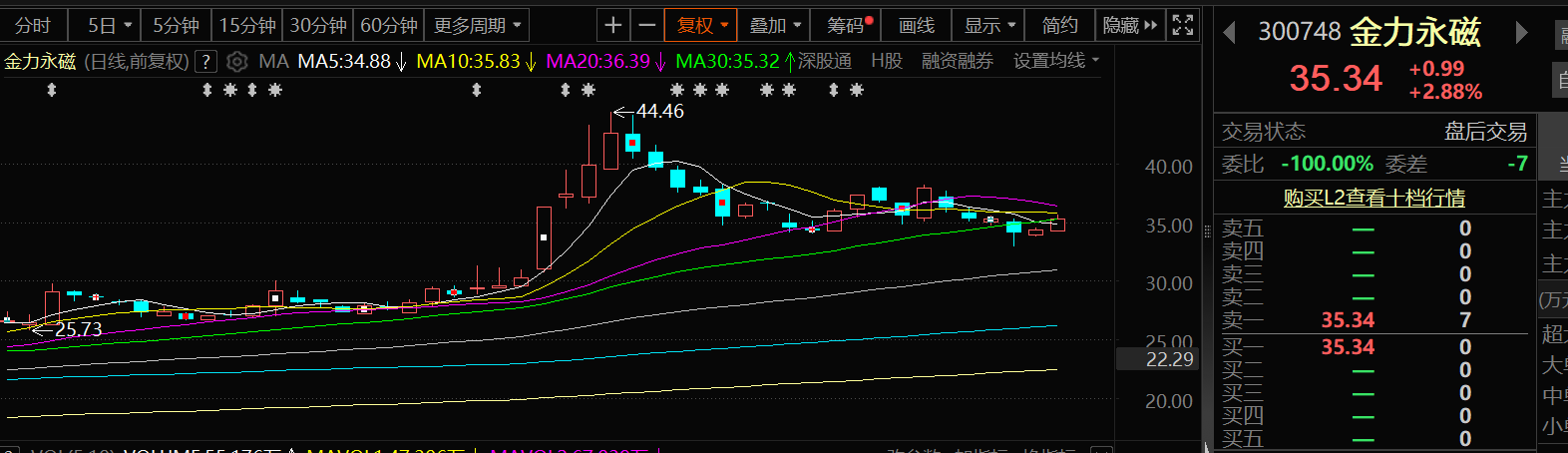The height and width of the screenshot is (453, 1568).
Task: Switch to the 分时 tab
Action: [33, 25]
